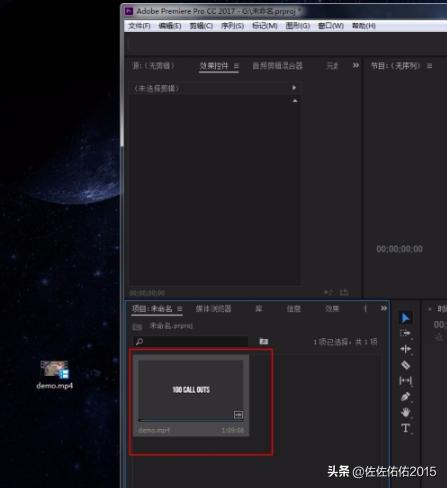Open the 节目:(无序列) panel menu icon
447x488 pixels.
429,66
